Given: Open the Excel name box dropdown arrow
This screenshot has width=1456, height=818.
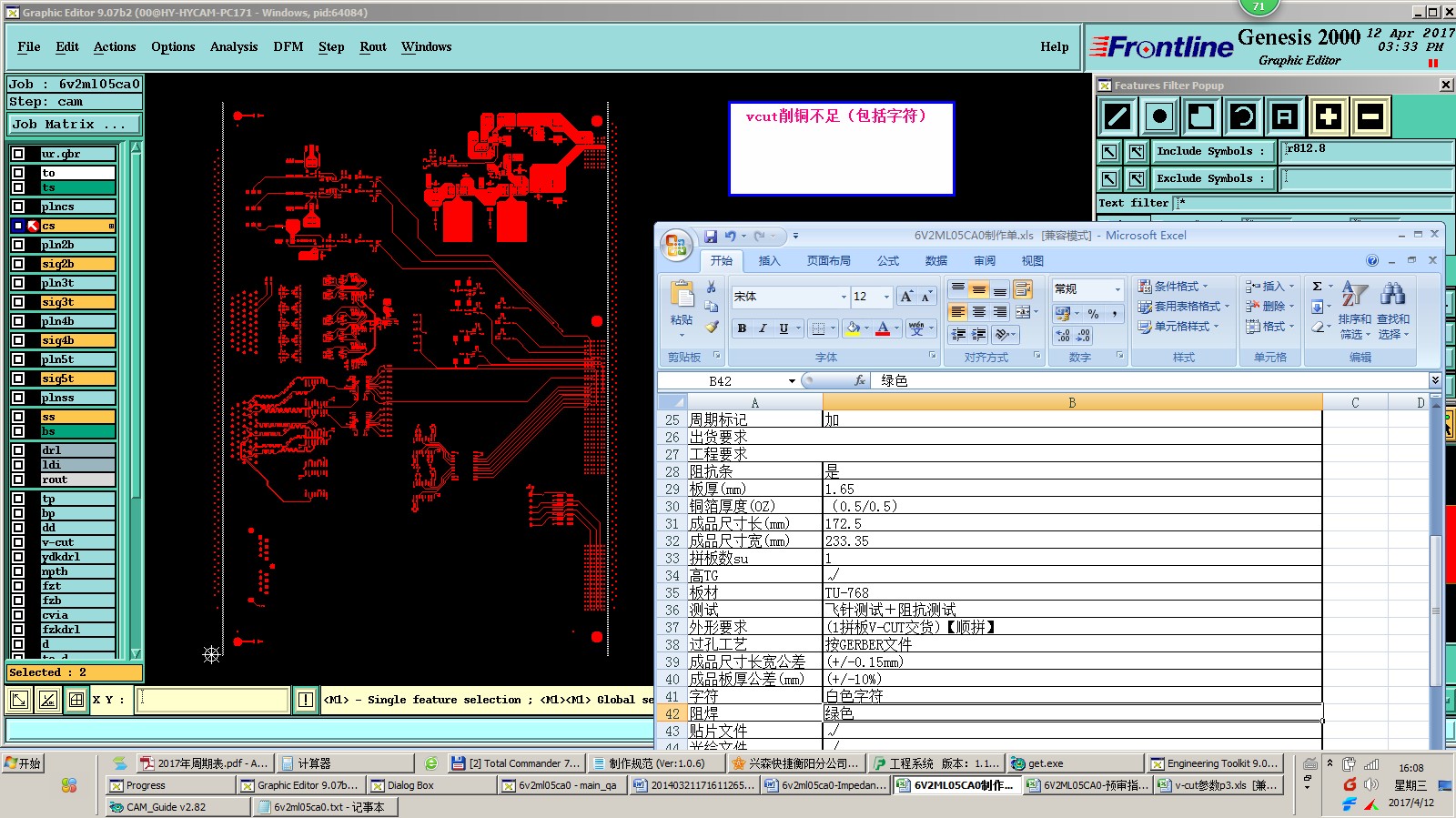Looking at the screenshot, I should tap(792, 381).
